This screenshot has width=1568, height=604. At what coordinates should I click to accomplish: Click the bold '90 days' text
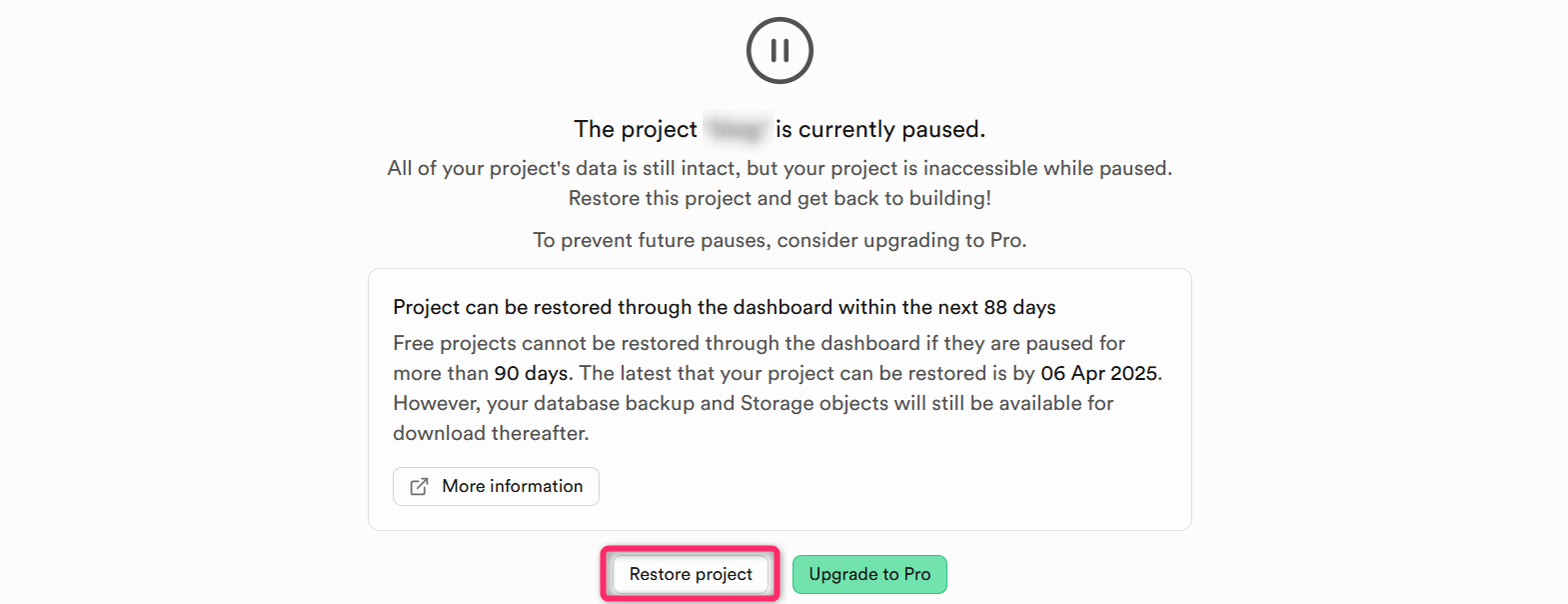coord(531,373)
